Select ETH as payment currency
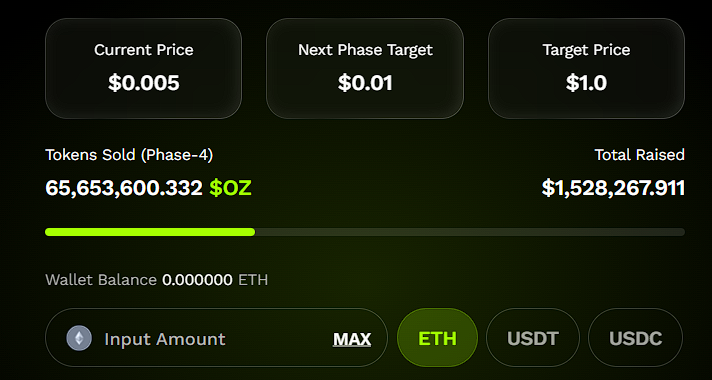This screenshot has height=380, width=712. click(437, 338)
